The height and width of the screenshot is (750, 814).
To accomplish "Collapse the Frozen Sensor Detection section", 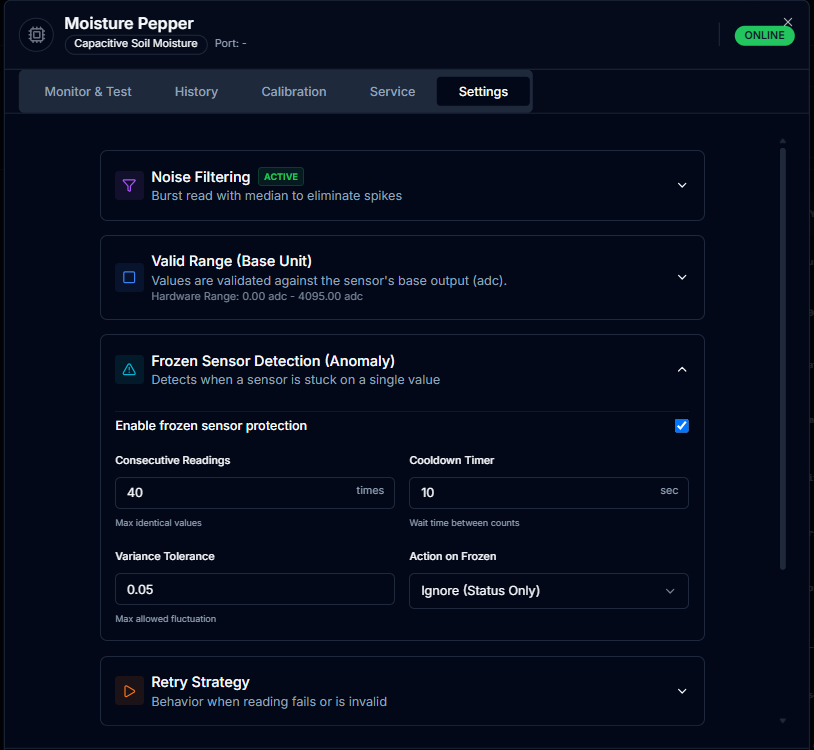I will click(x=682, y=370).
